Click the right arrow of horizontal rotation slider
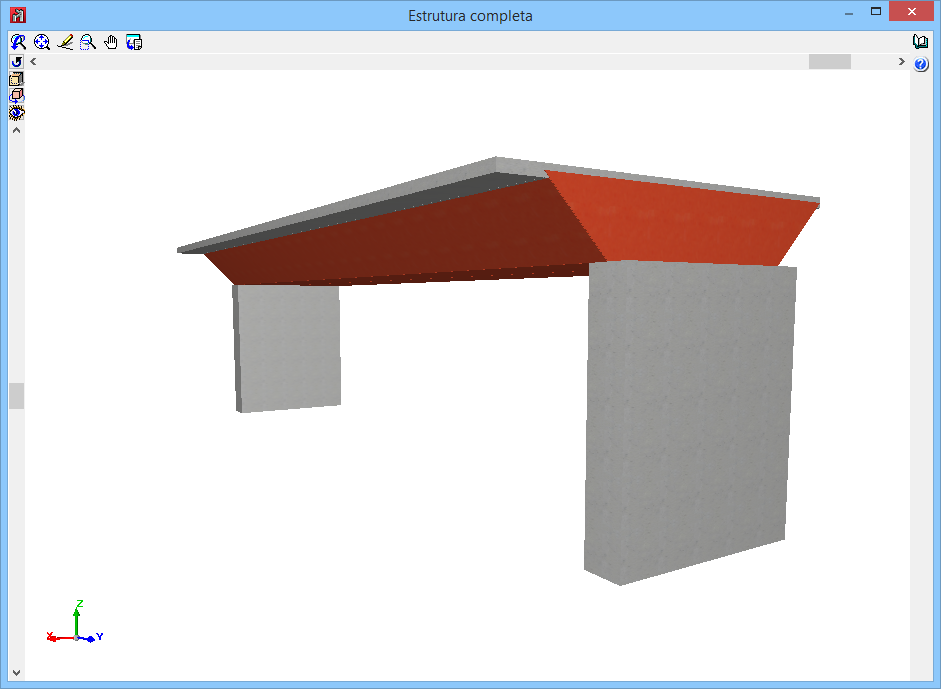Image resolution: width=941 pixels, height=689 pixels. (901, 61)
